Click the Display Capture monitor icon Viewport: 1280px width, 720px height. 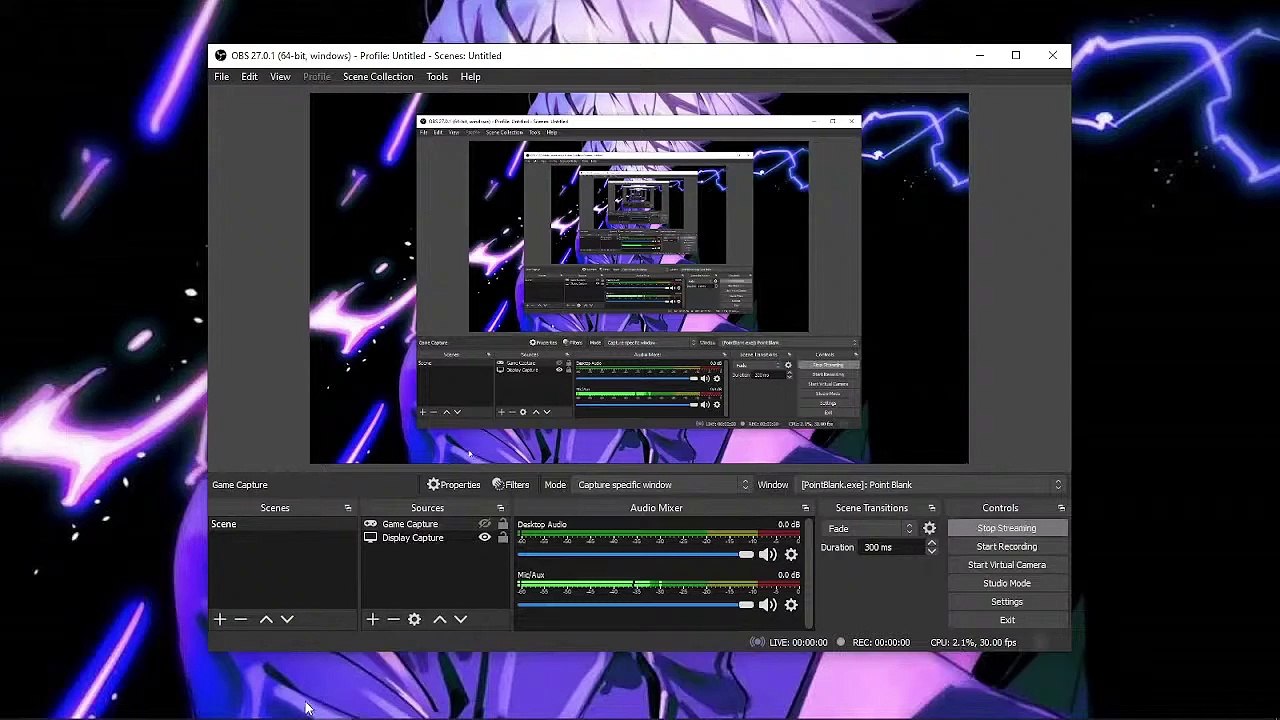click(x=370, y=538)
